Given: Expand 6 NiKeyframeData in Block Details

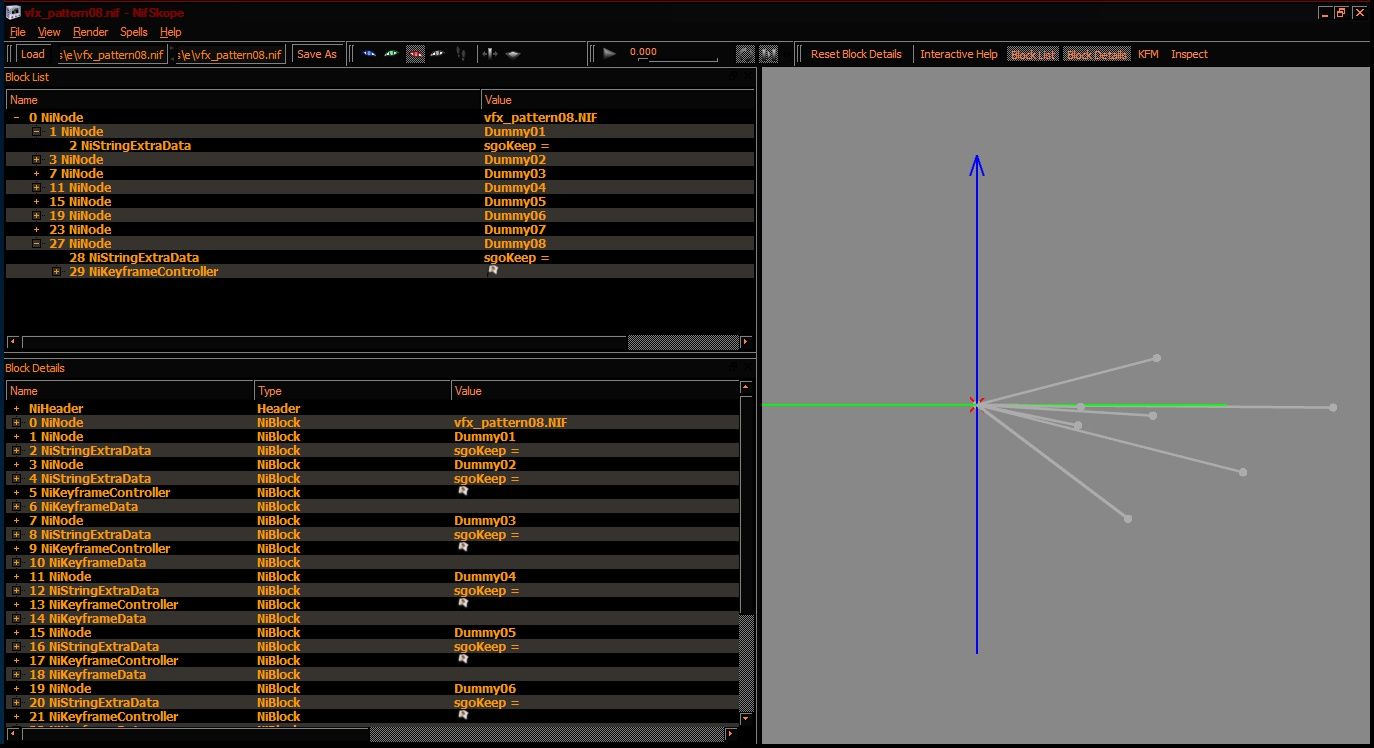Looking at the screenshot, I should [x=16, y=507].
